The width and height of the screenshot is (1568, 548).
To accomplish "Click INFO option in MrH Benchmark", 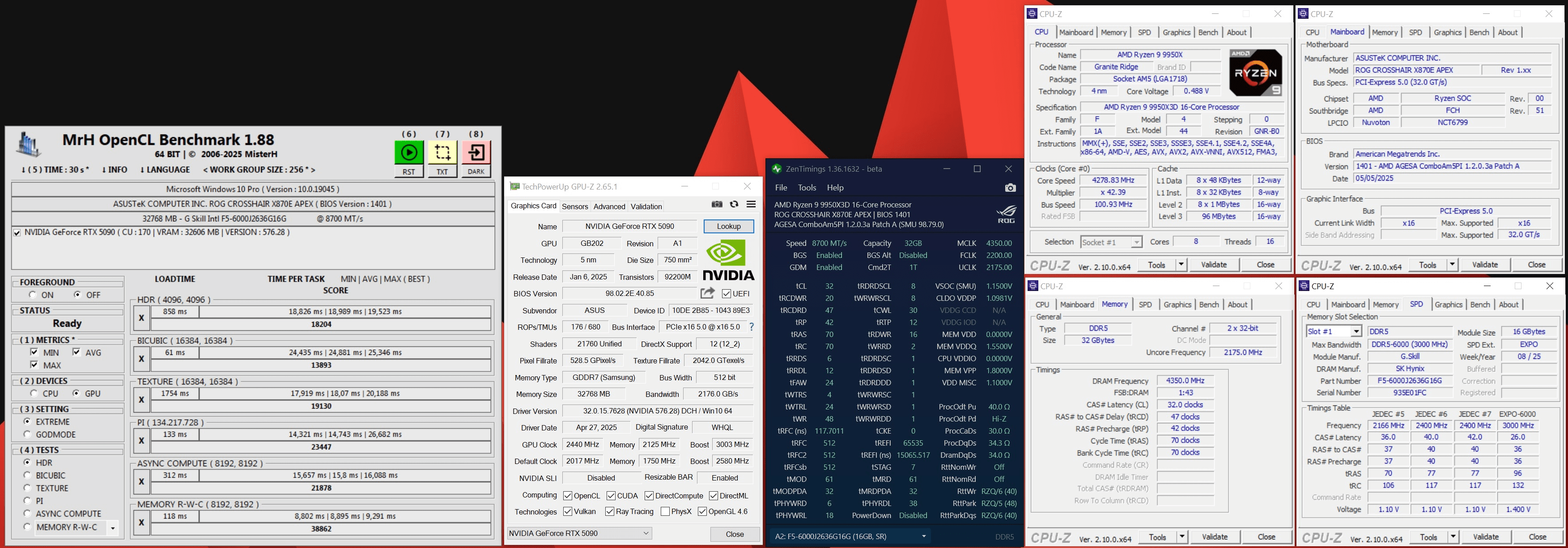I will coord(115,170).
